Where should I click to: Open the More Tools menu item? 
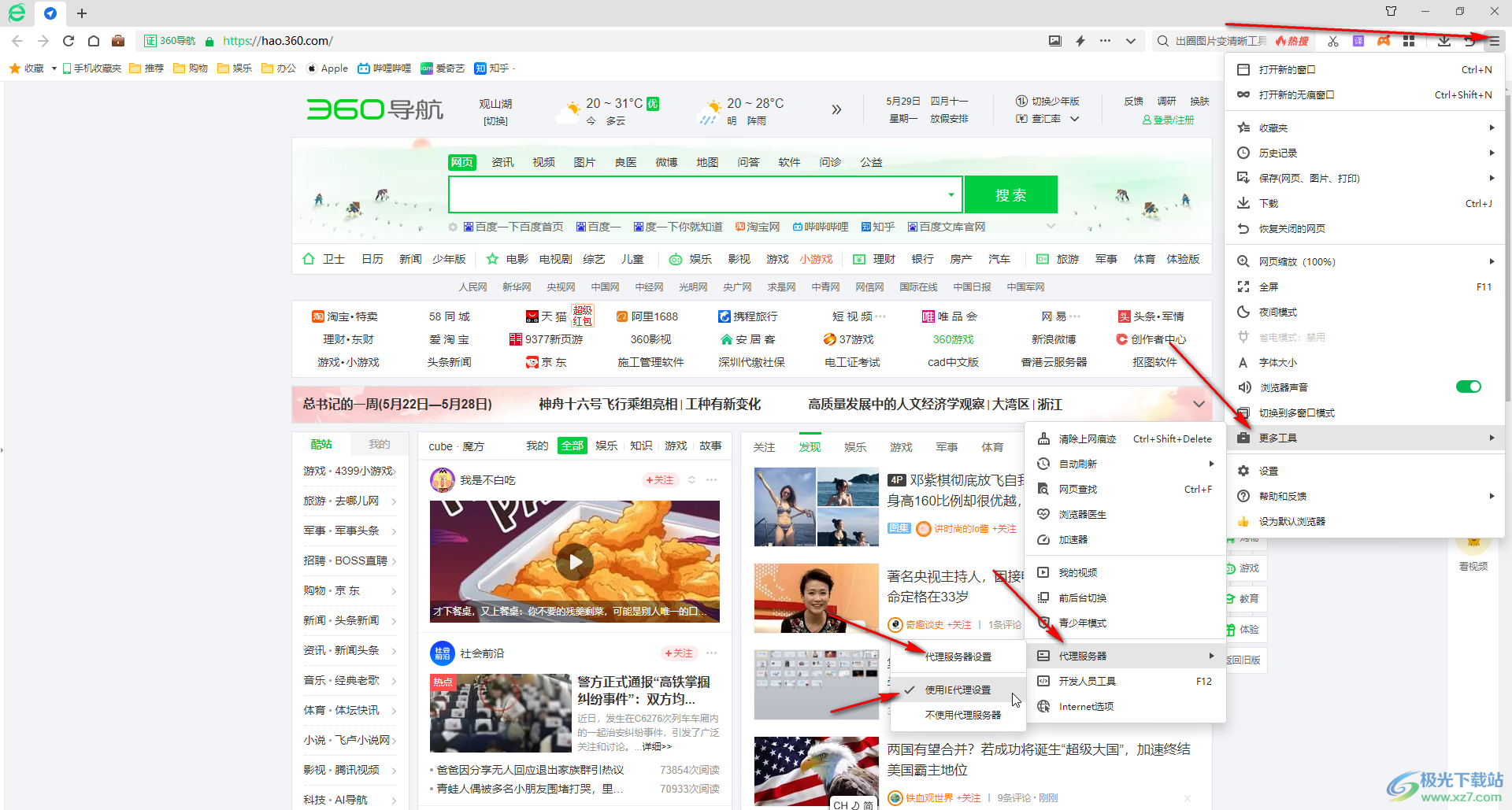pyautogui.click(x=1365, y=438)
